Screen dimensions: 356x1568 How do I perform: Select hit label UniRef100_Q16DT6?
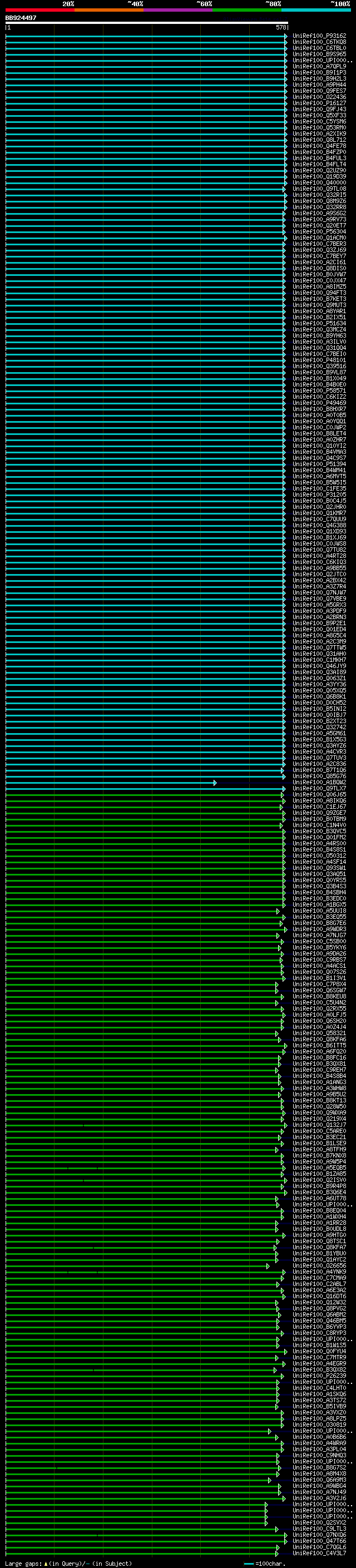319,1297
